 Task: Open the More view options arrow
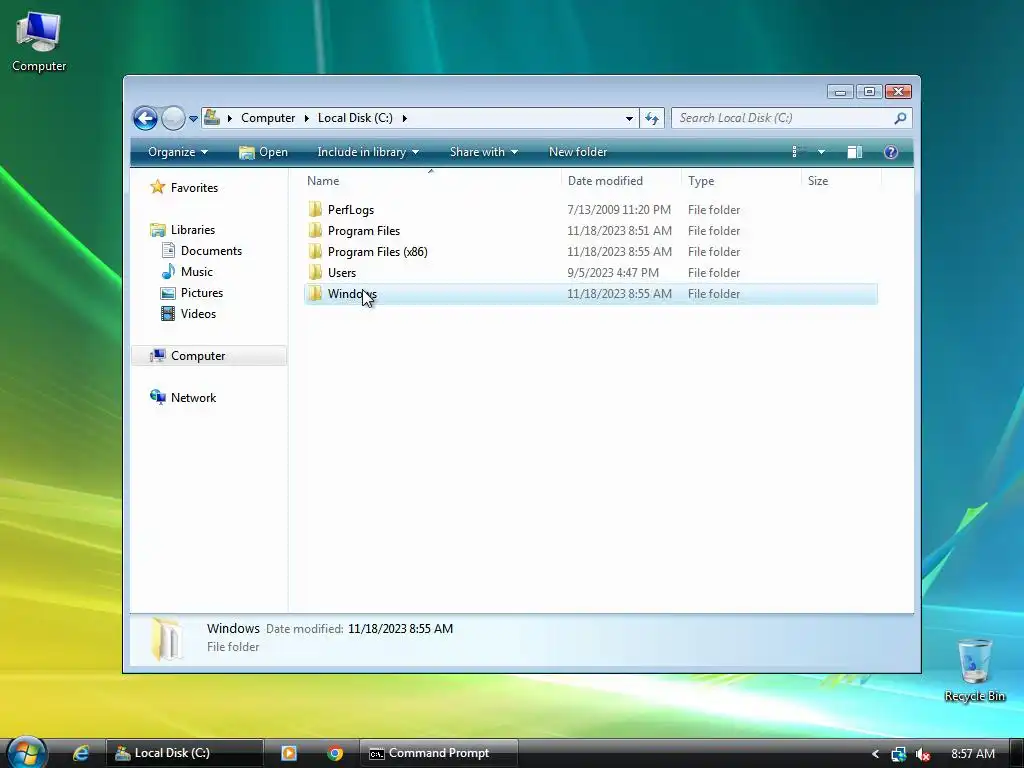tap(821, 152)
